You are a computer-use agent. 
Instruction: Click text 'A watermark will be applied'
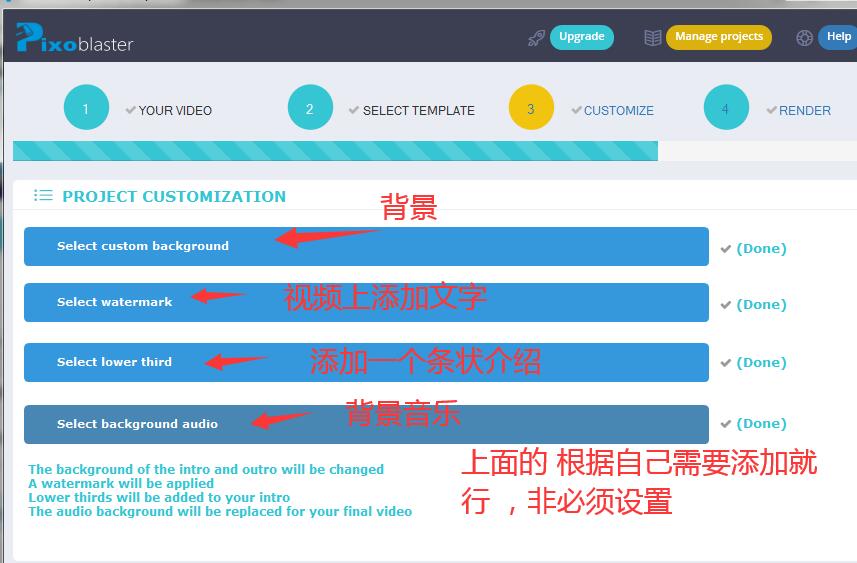click(x=121, y=483)
